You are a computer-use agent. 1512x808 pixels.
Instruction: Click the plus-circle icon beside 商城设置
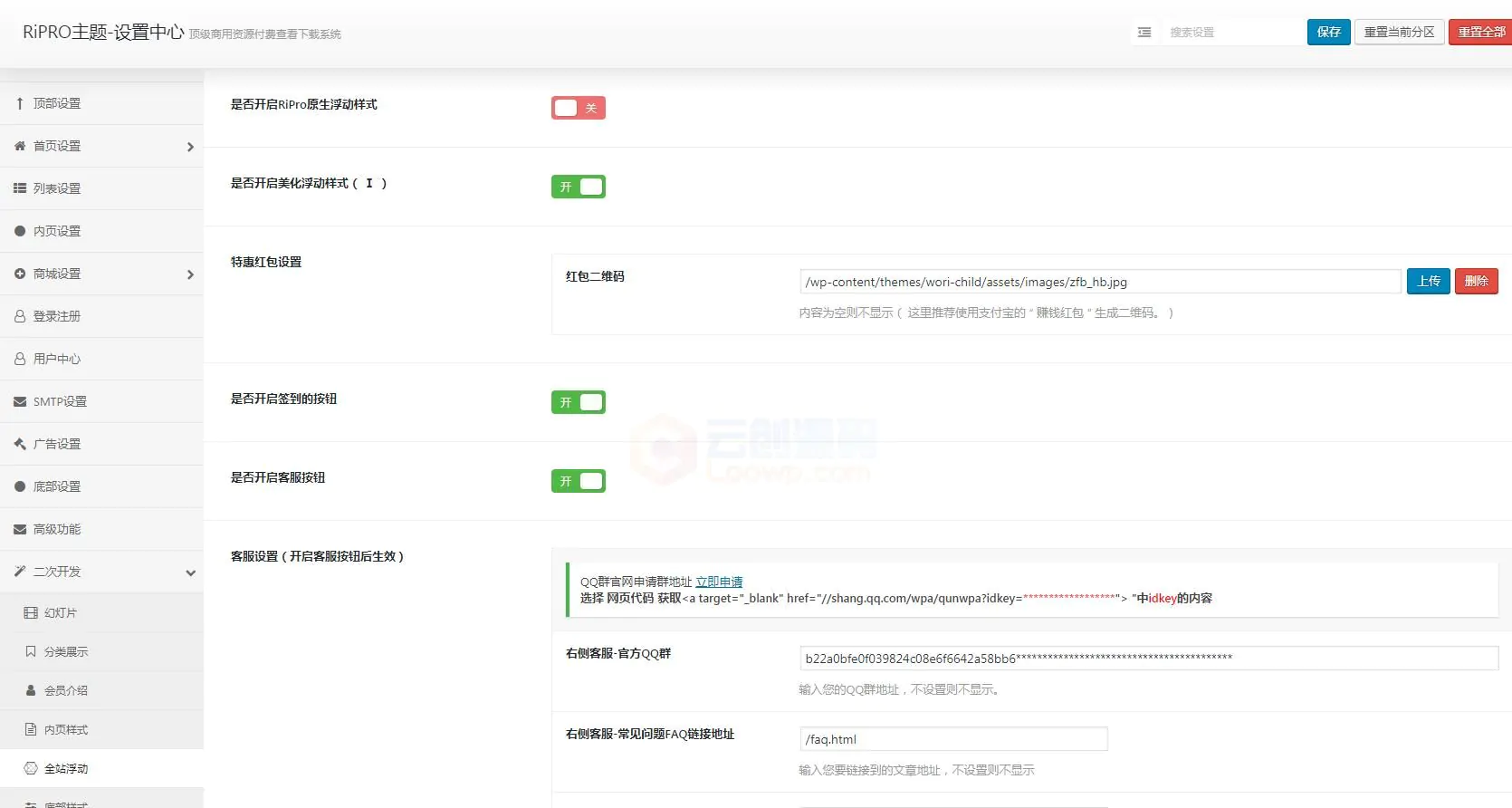click(20, 274)
